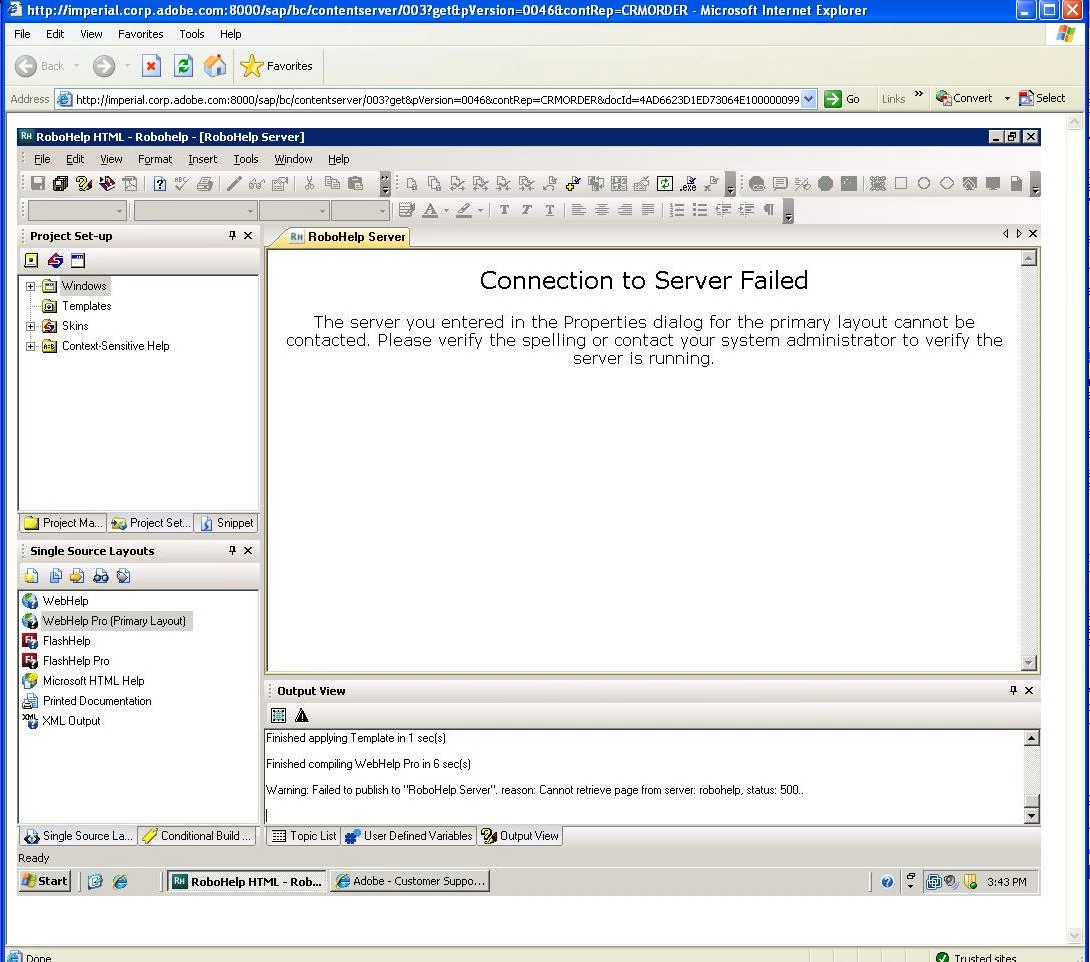Toggle bold T formatting button
This screenshot has height=962, width=1090.
pyautogui.click(x=504, y=209)
